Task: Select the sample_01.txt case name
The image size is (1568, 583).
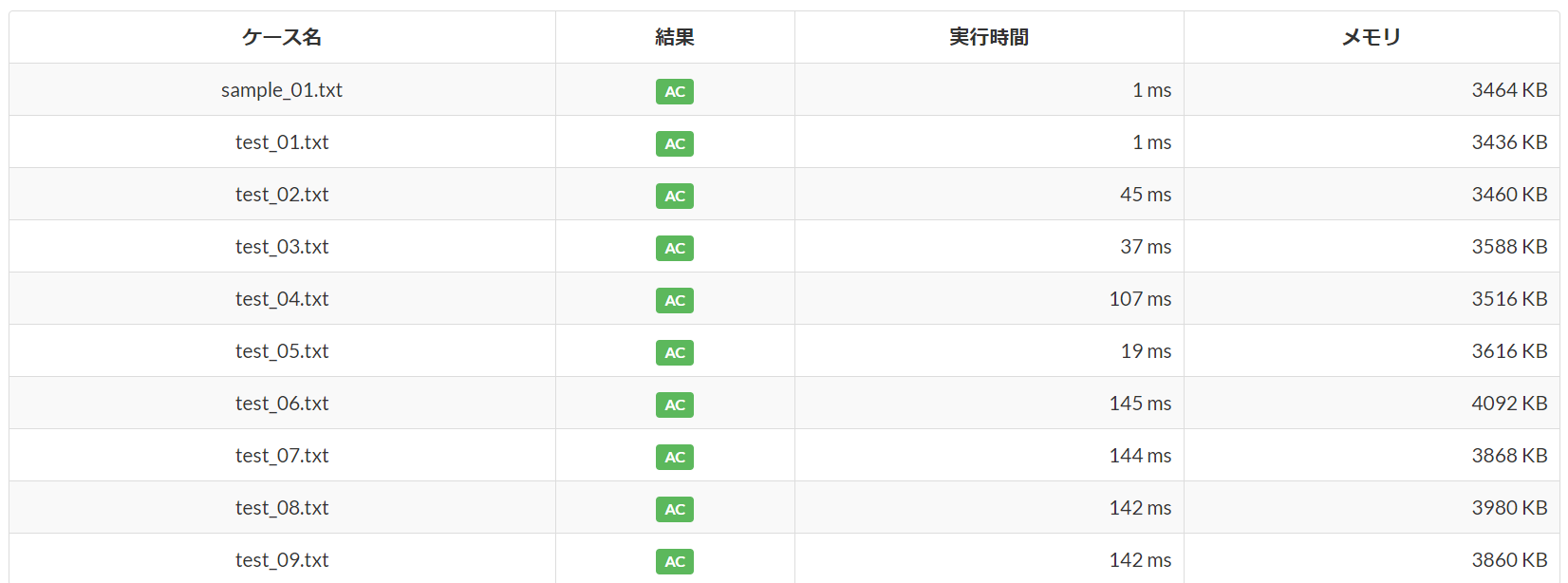Action: (282, 90)
